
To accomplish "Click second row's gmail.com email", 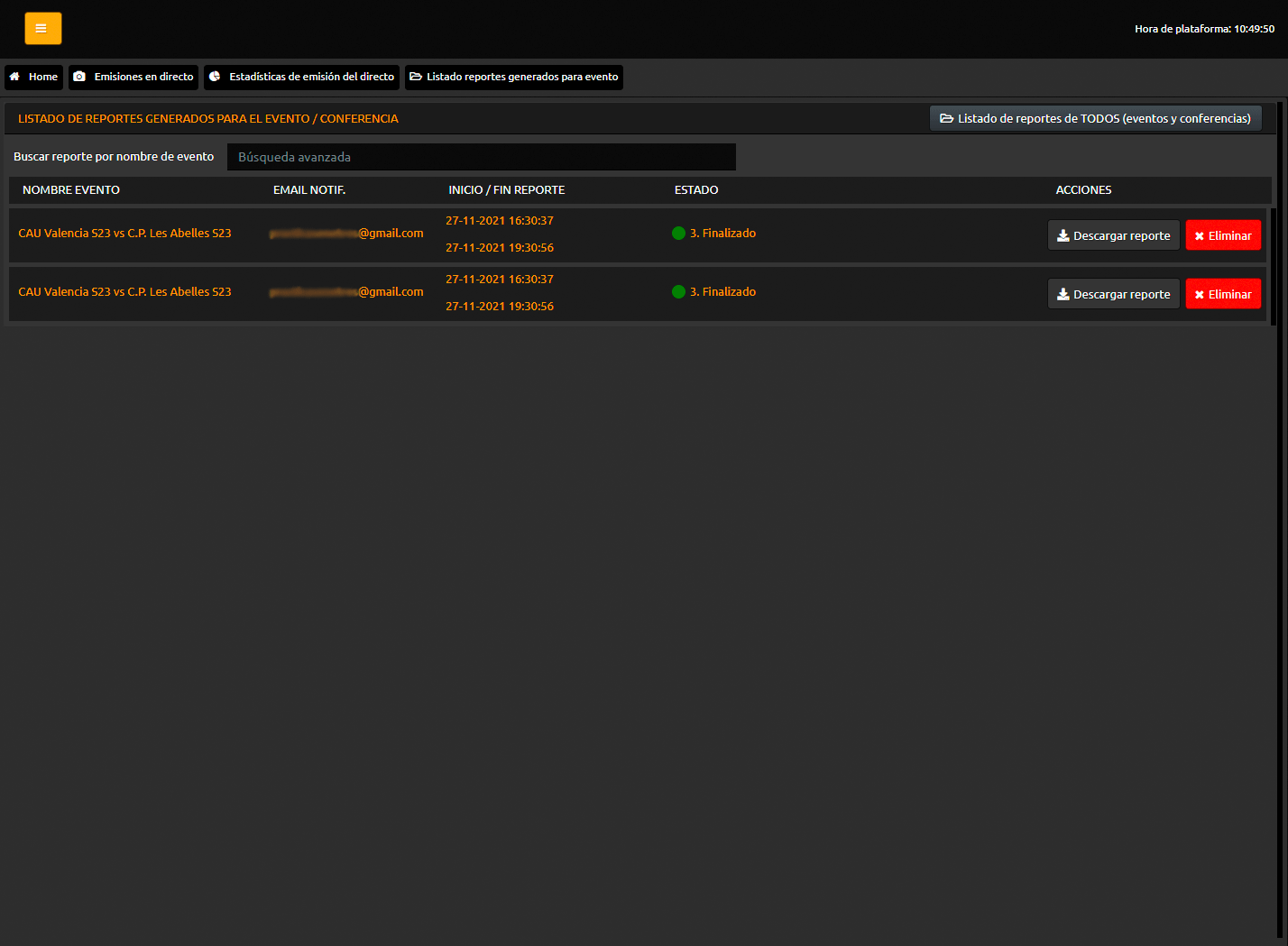I will (346, 291).
